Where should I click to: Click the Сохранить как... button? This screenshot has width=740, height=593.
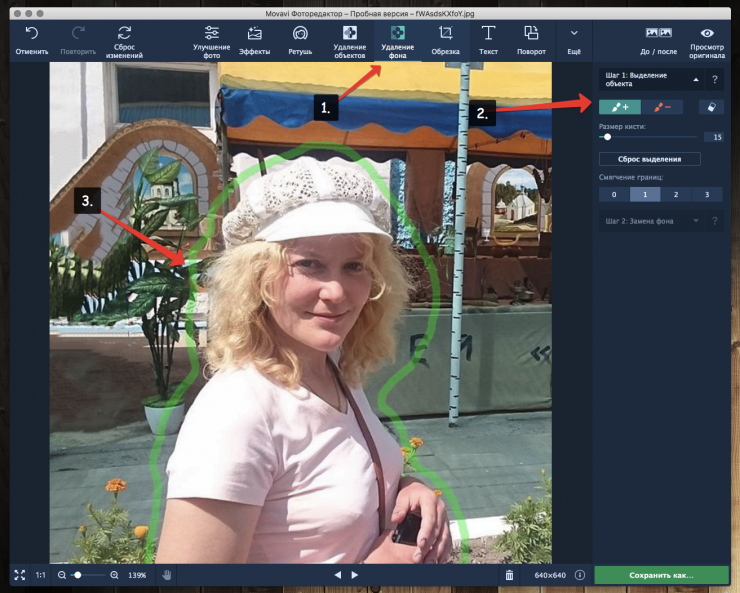coord(661,575)
